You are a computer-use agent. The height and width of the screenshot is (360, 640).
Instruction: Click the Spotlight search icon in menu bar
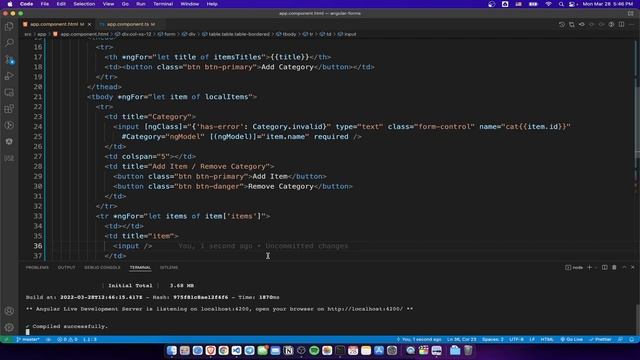561,4
